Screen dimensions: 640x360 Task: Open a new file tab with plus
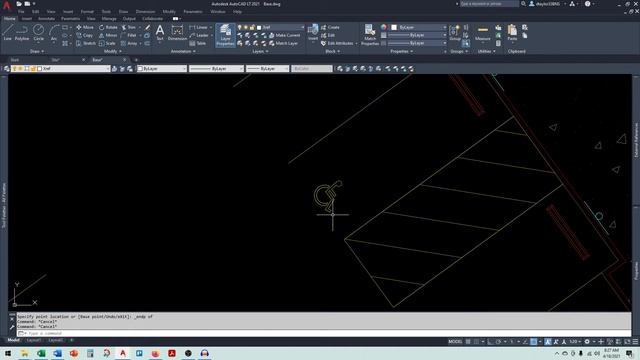click(x=136, y=60)
